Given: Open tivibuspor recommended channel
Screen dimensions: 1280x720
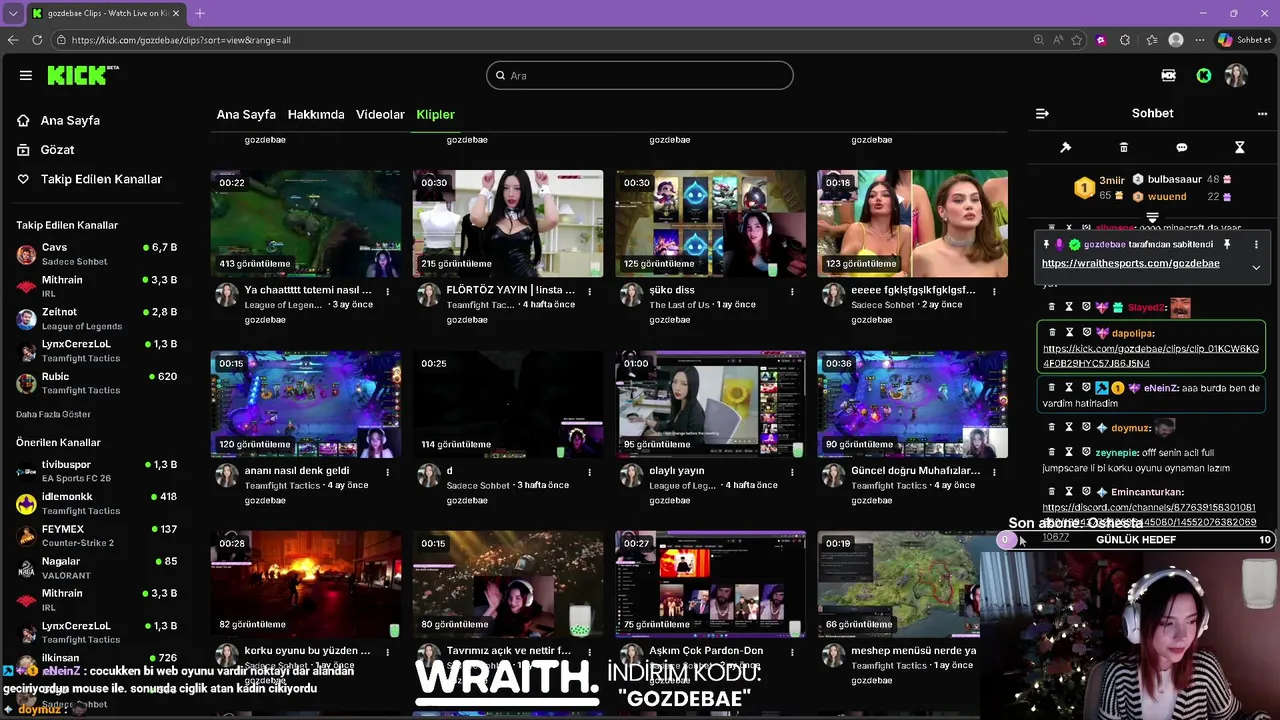Looking at the screenshot, I should pyautogui.click(x=97, y=471).
